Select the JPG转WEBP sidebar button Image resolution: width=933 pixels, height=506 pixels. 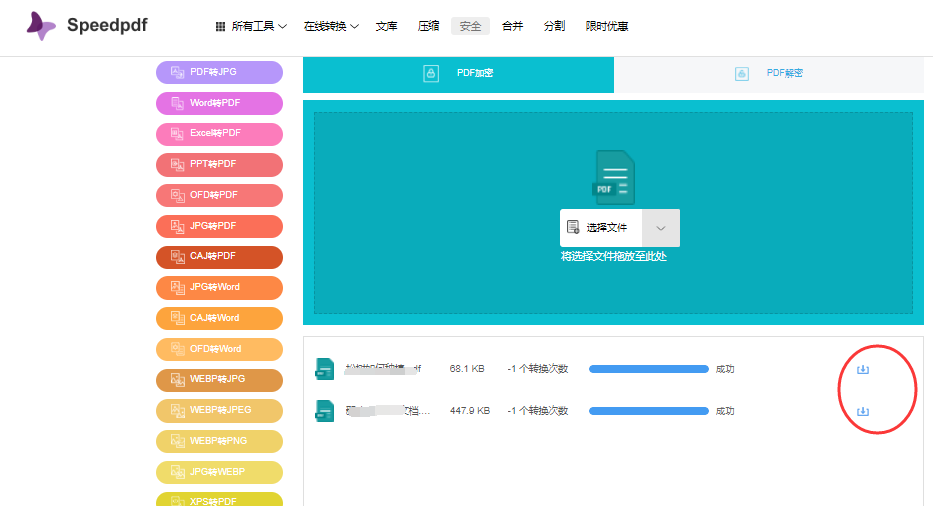pyautogui.click(x=220, y=472)
